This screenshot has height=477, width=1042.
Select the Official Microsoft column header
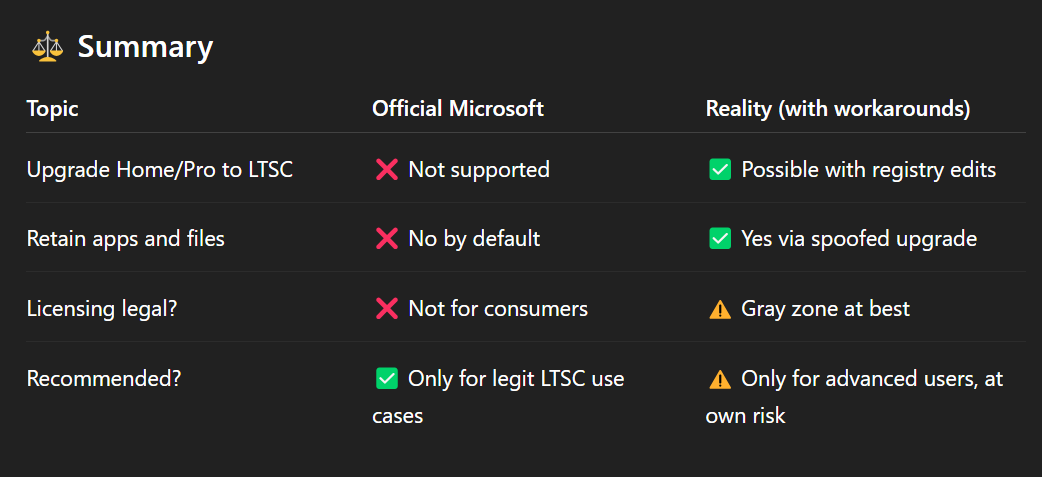coord(458,108)
